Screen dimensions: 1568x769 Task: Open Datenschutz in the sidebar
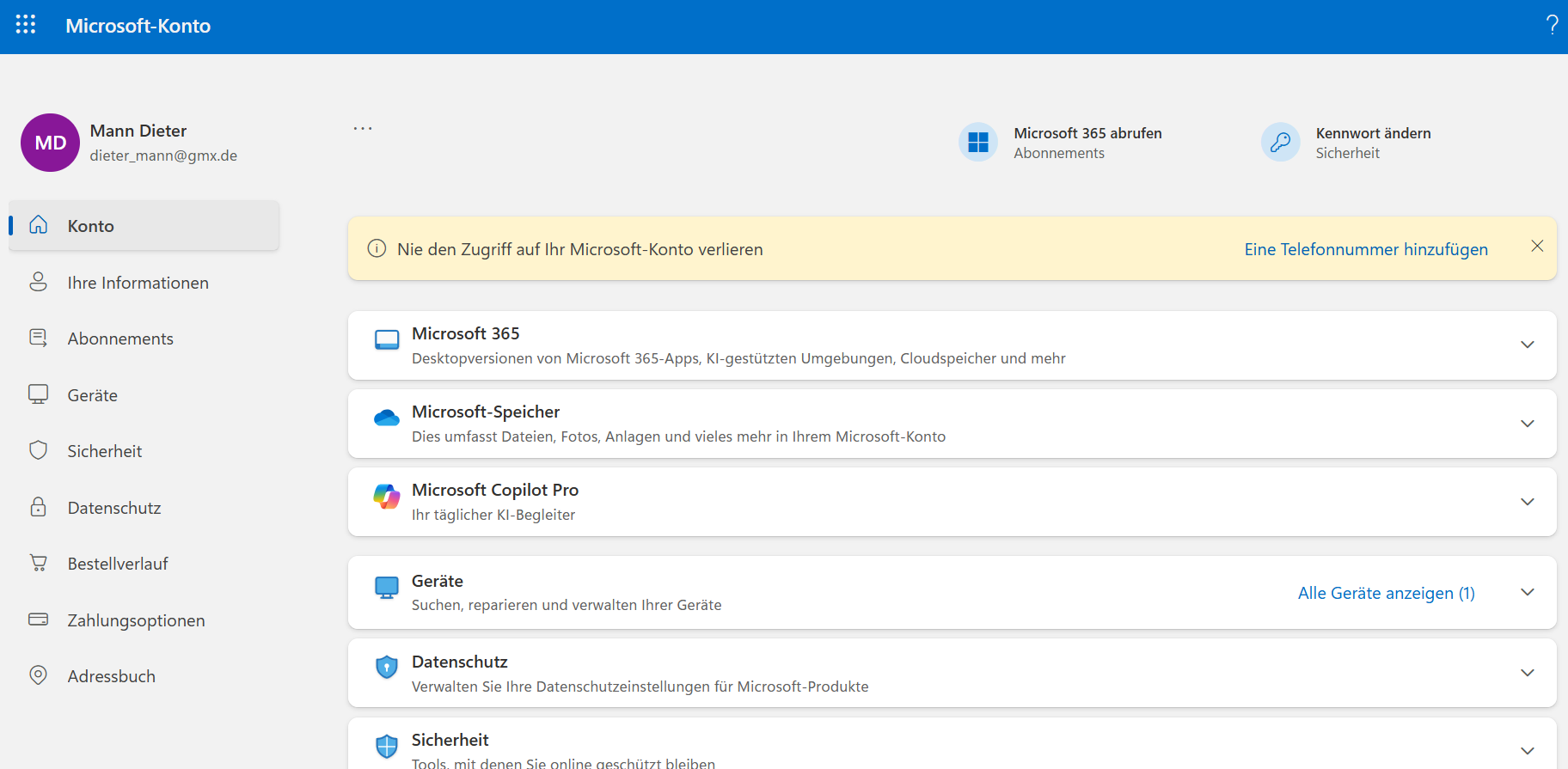coord(144,508)
